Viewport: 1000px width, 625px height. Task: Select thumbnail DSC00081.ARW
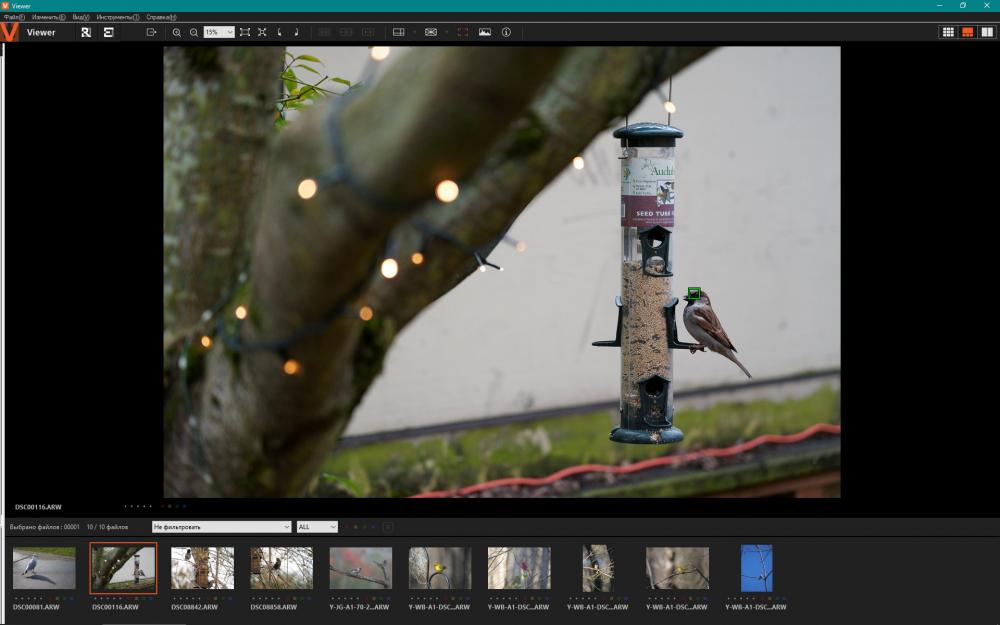coord(44,568)
